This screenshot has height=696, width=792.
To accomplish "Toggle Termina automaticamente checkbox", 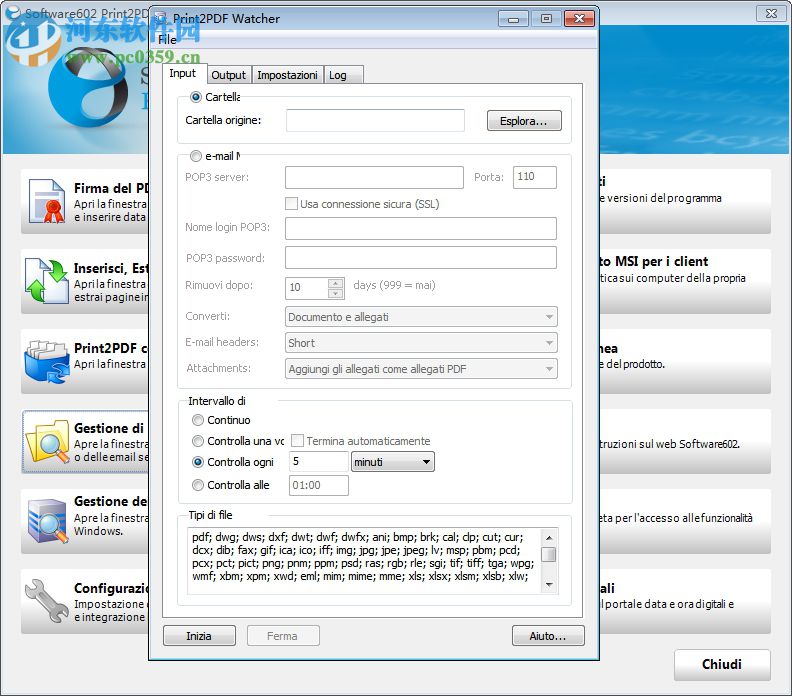I will click(298, 441).
